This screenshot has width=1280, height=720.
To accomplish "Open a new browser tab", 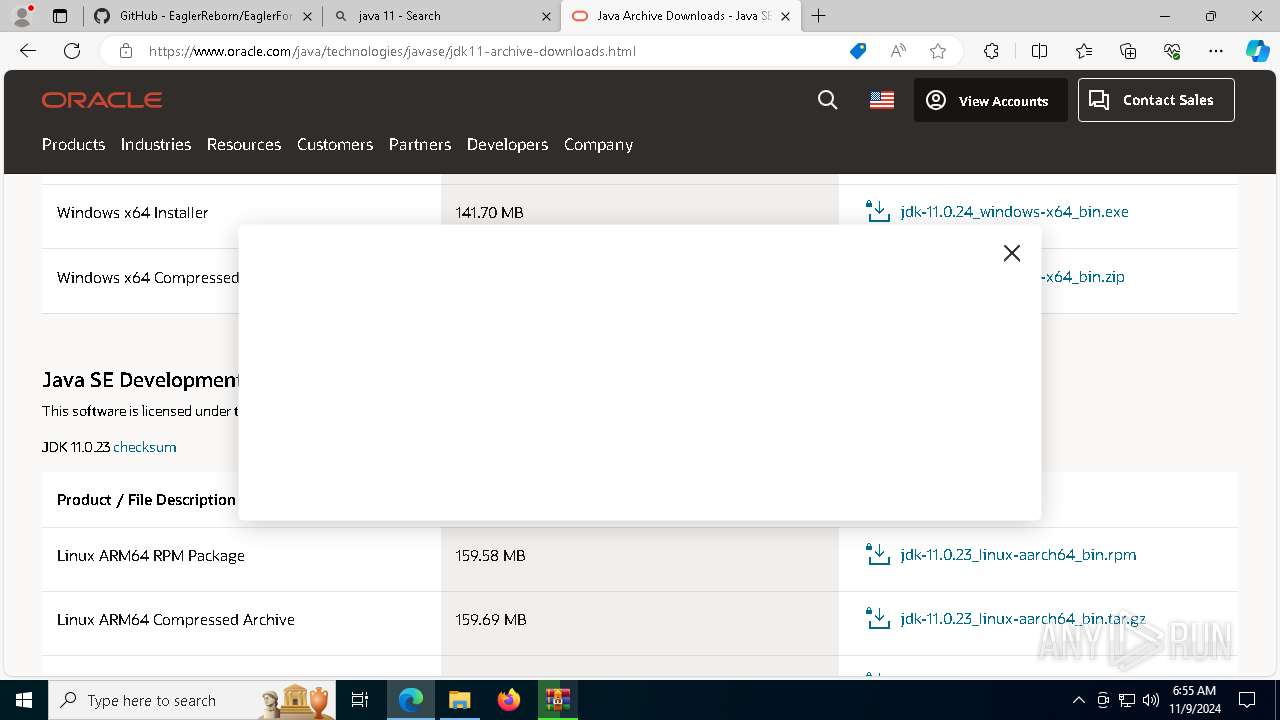I will [x=819, y=16].
